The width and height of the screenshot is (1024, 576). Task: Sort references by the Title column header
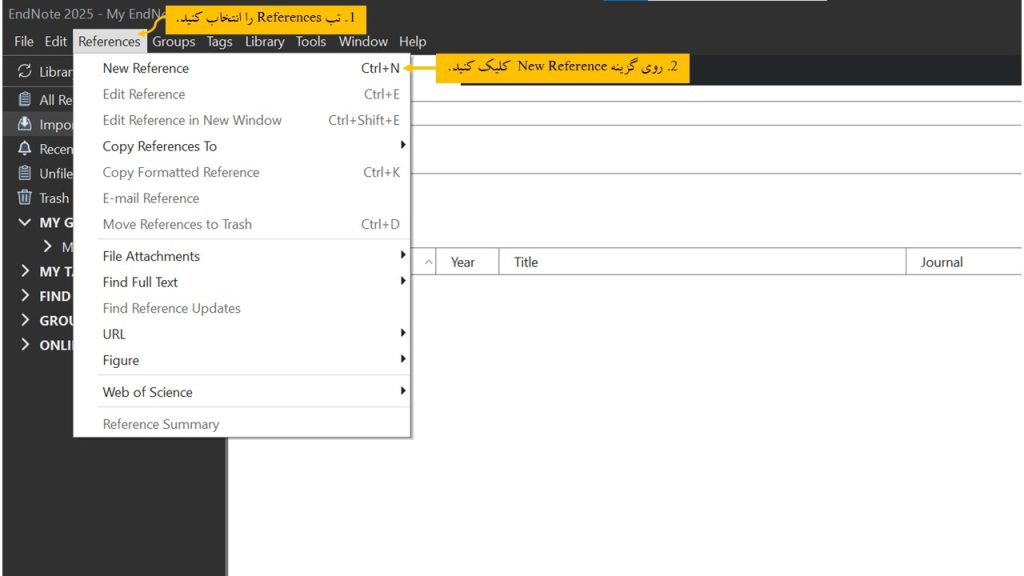click(526, 262)
